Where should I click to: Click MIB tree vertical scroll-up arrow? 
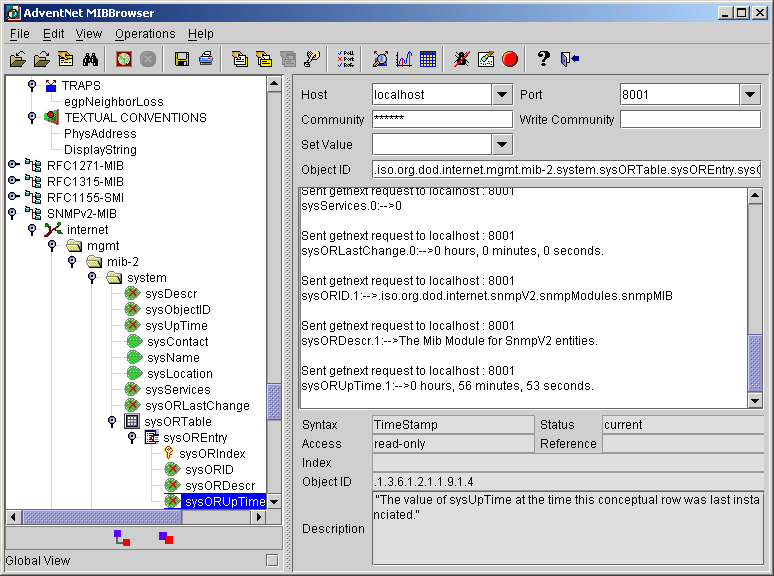274,83
